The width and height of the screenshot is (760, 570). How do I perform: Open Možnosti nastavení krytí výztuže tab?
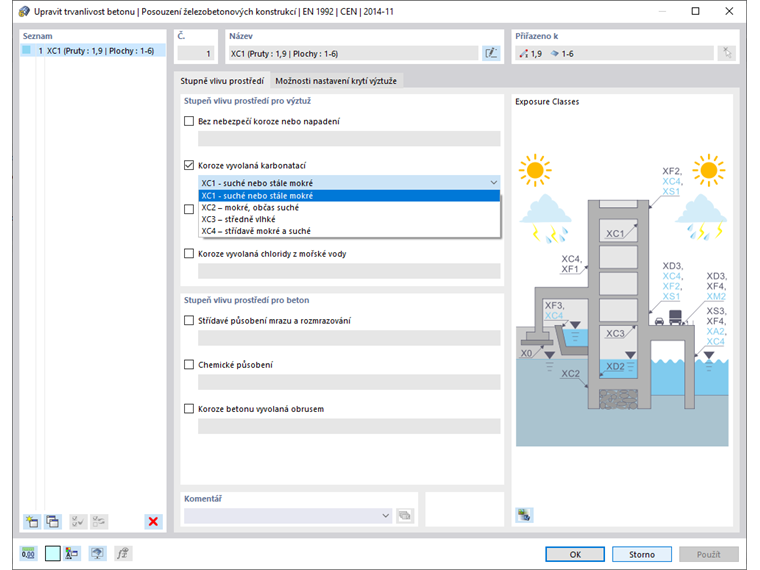pos(336,81)
